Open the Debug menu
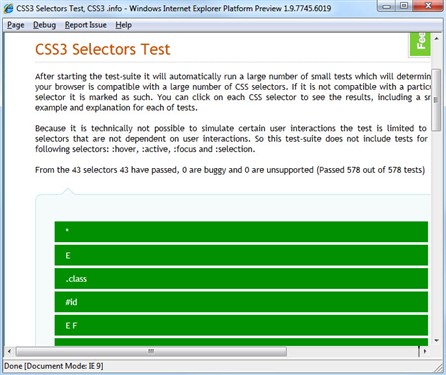The image size is (446, 375). [x=44, y=25]
